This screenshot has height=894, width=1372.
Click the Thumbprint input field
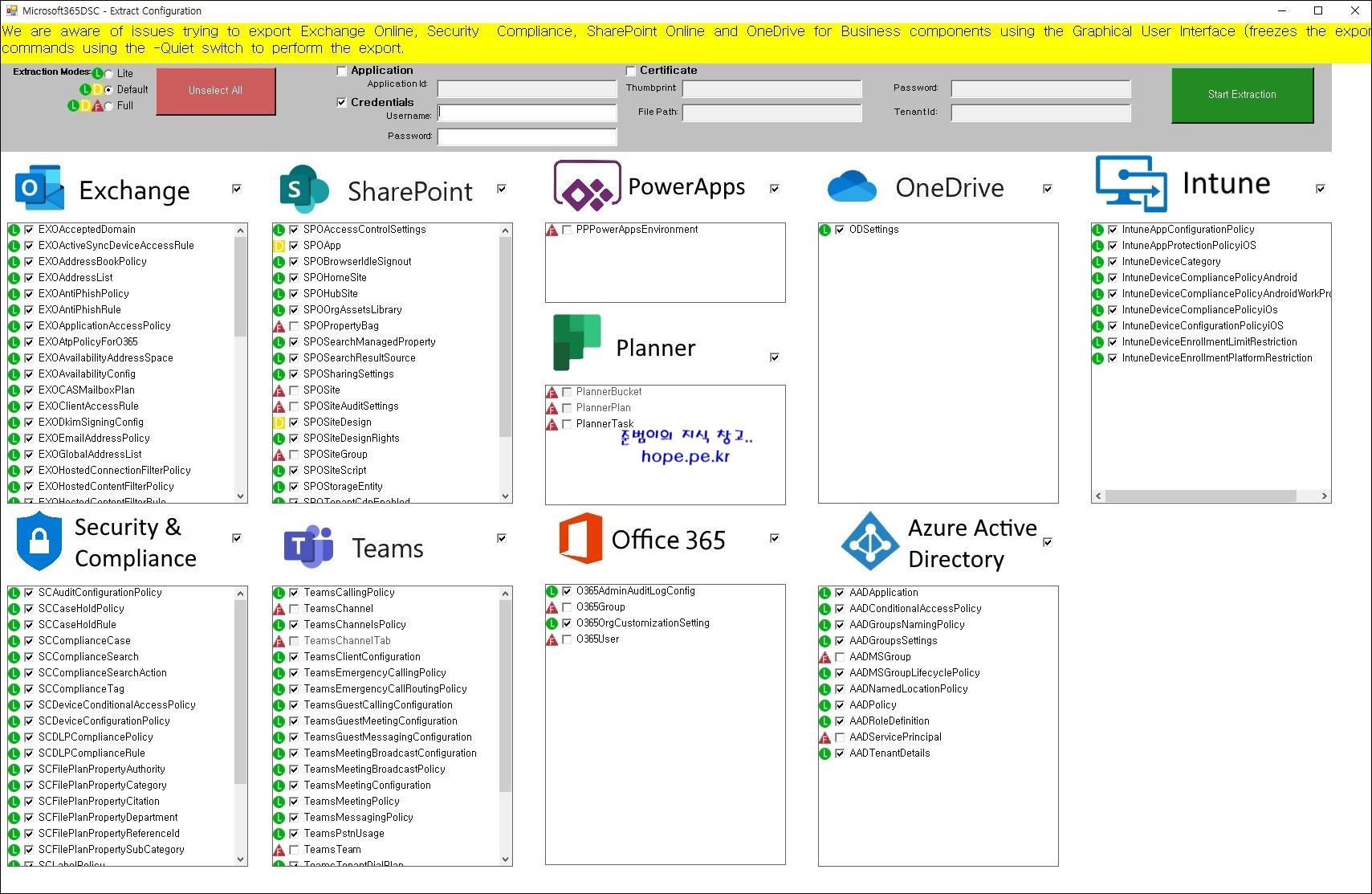(771, 88)
